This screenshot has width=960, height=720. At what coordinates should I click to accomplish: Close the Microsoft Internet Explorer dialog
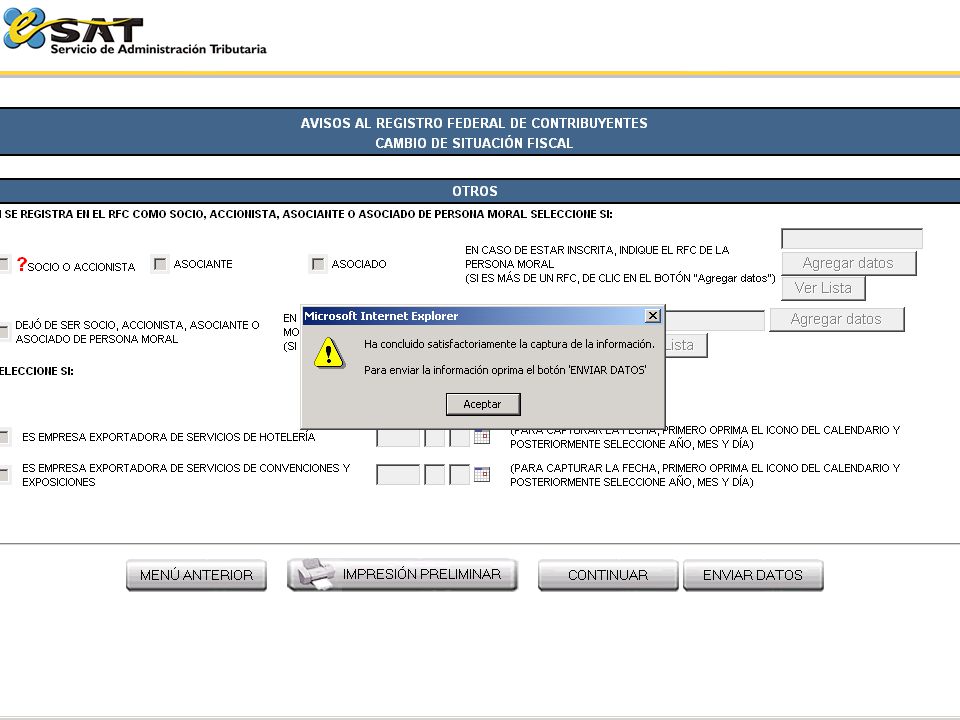coord(653,316)
